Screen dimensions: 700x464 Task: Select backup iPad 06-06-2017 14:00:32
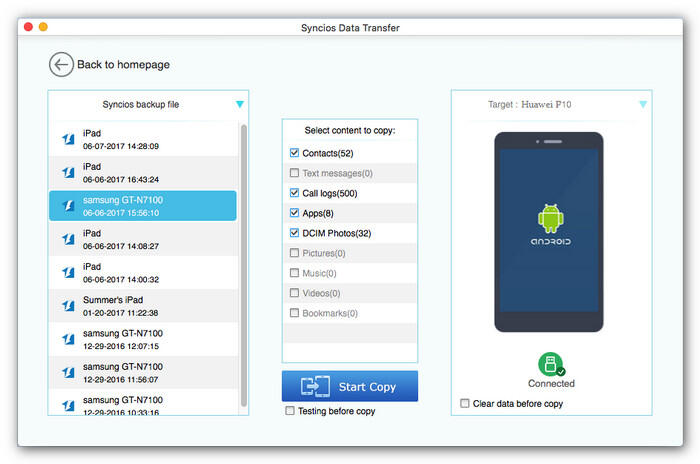pos(143,273)
